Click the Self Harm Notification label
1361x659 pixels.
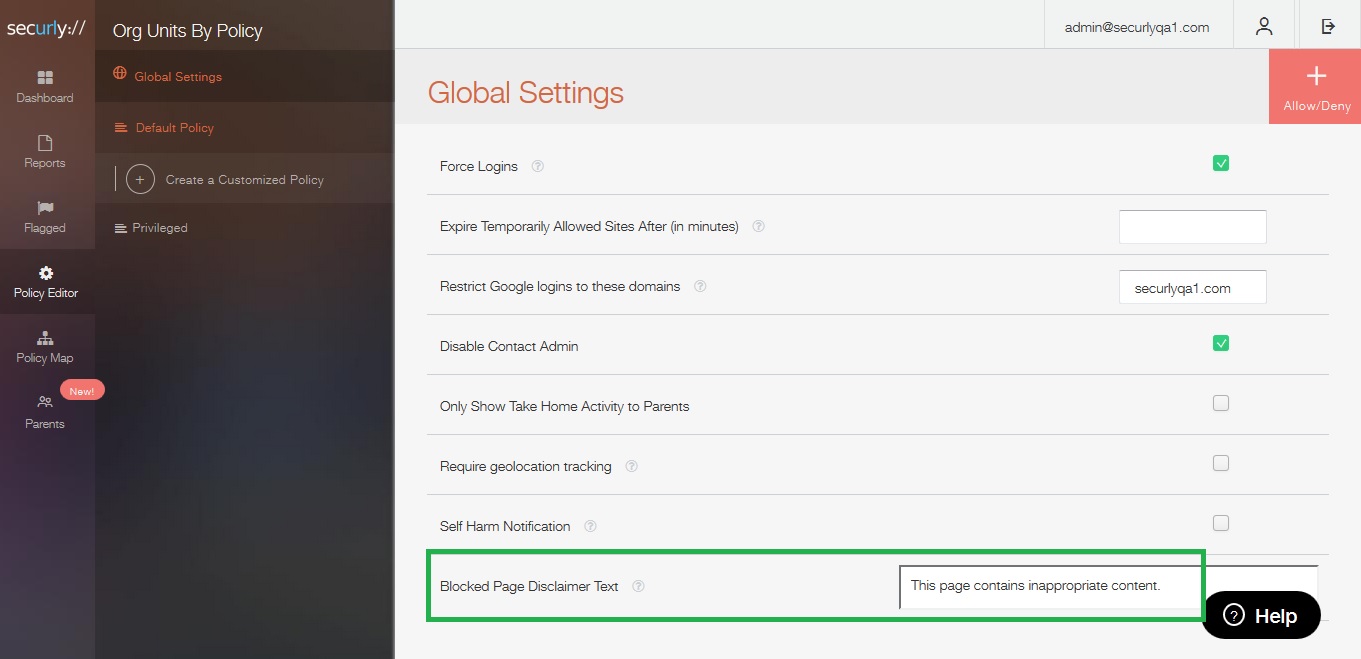tap(505, 526)
